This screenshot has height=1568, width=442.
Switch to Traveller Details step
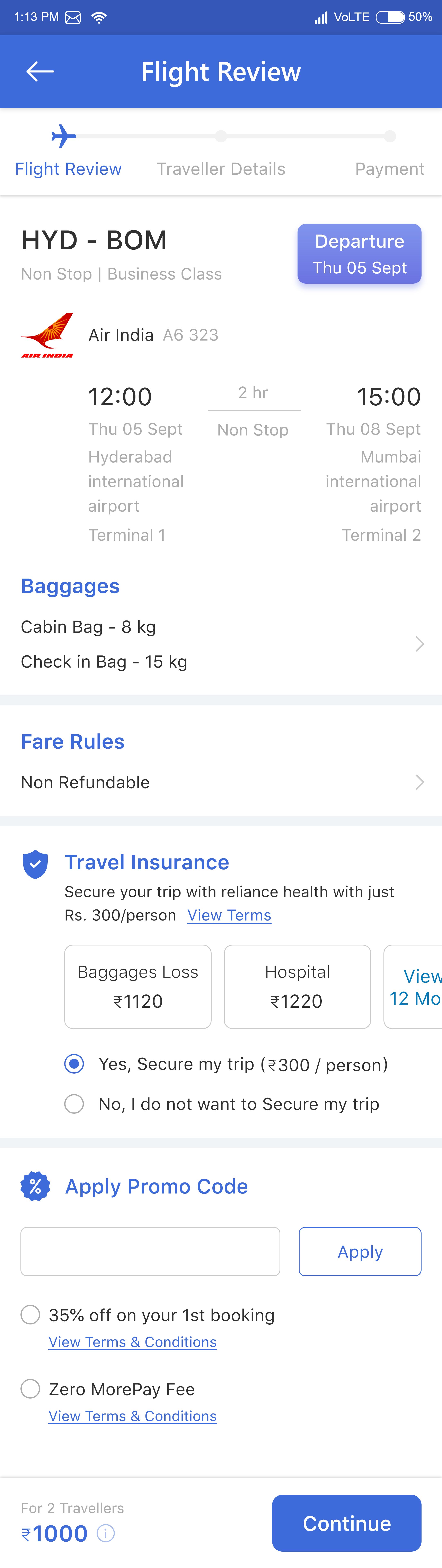click(221, 169)
